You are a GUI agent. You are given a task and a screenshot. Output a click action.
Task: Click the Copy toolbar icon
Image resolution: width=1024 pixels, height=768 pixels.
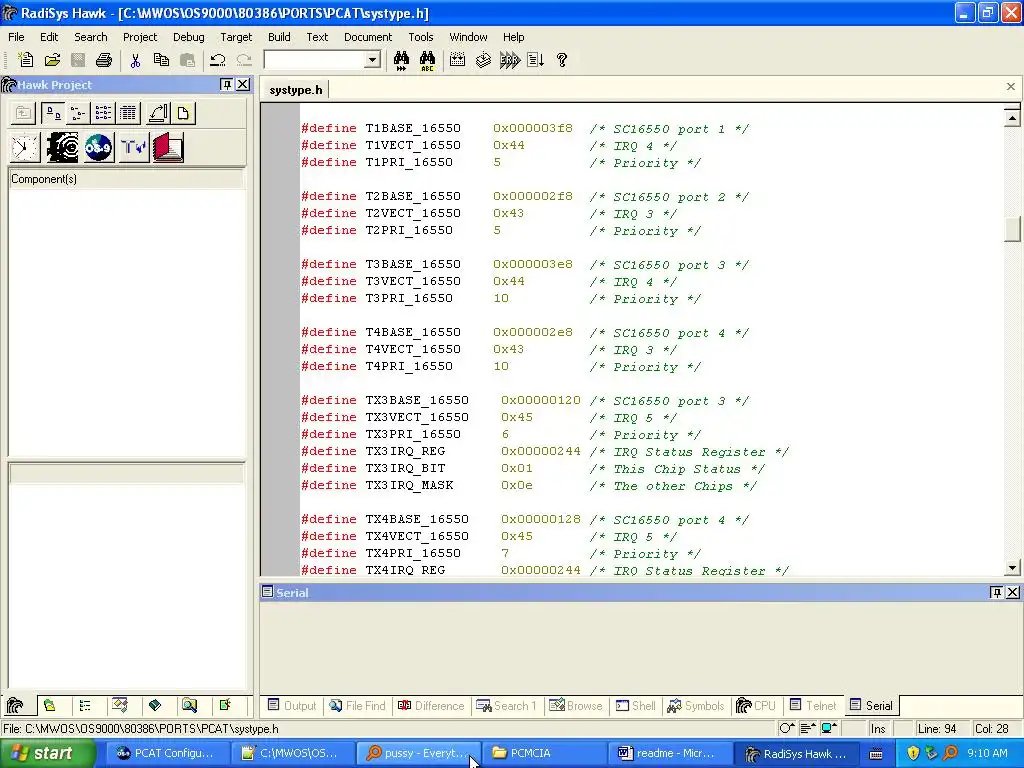coord(161,60)
